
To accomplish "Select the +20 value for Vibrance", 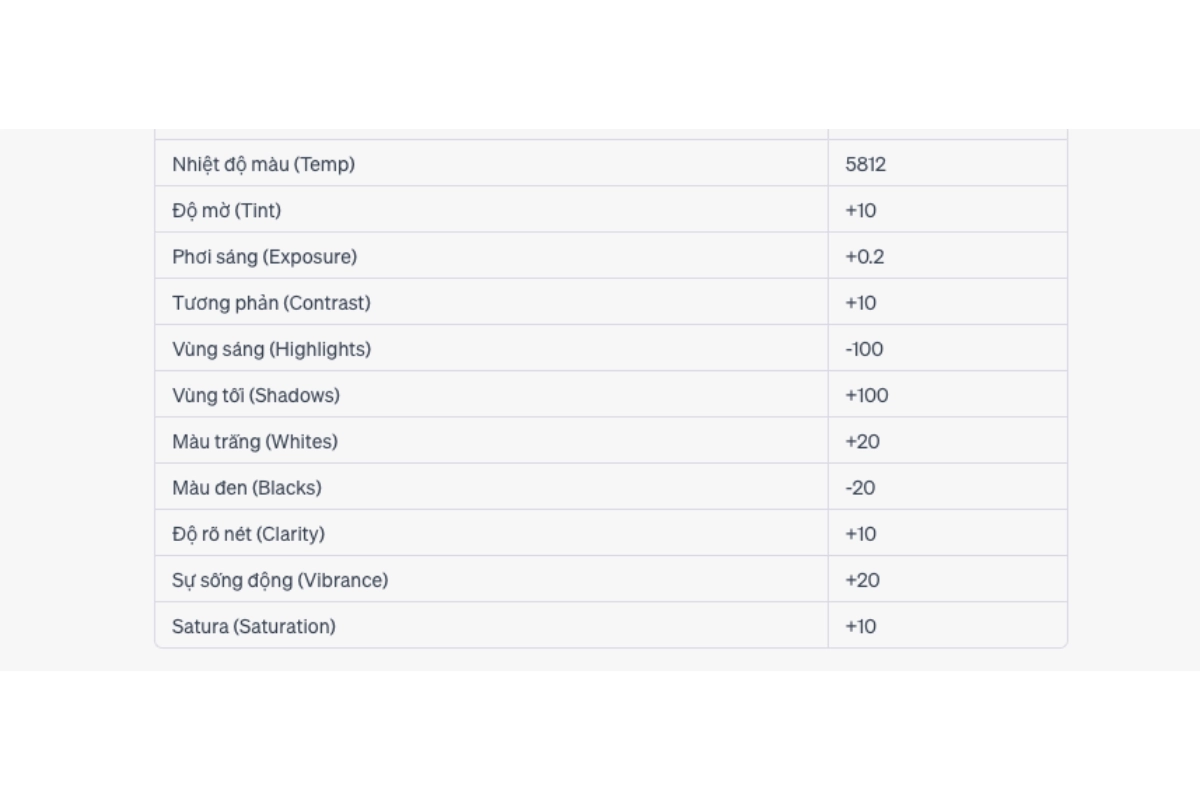I will pos(862,580).
